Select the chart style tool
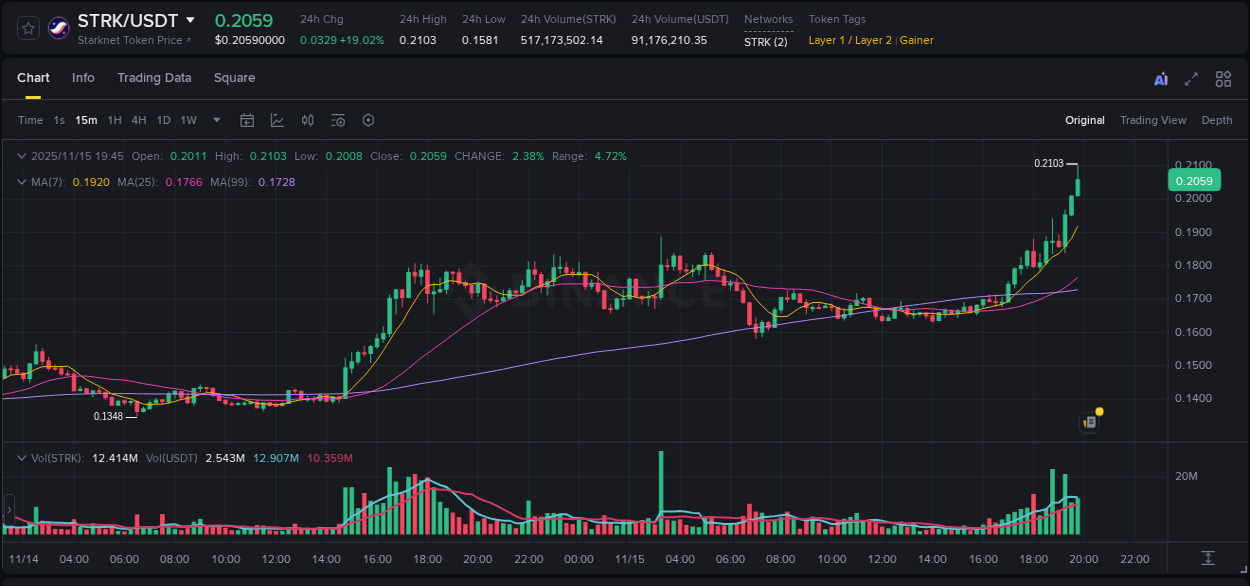The image size is (1250, 586). pos(276,120)
